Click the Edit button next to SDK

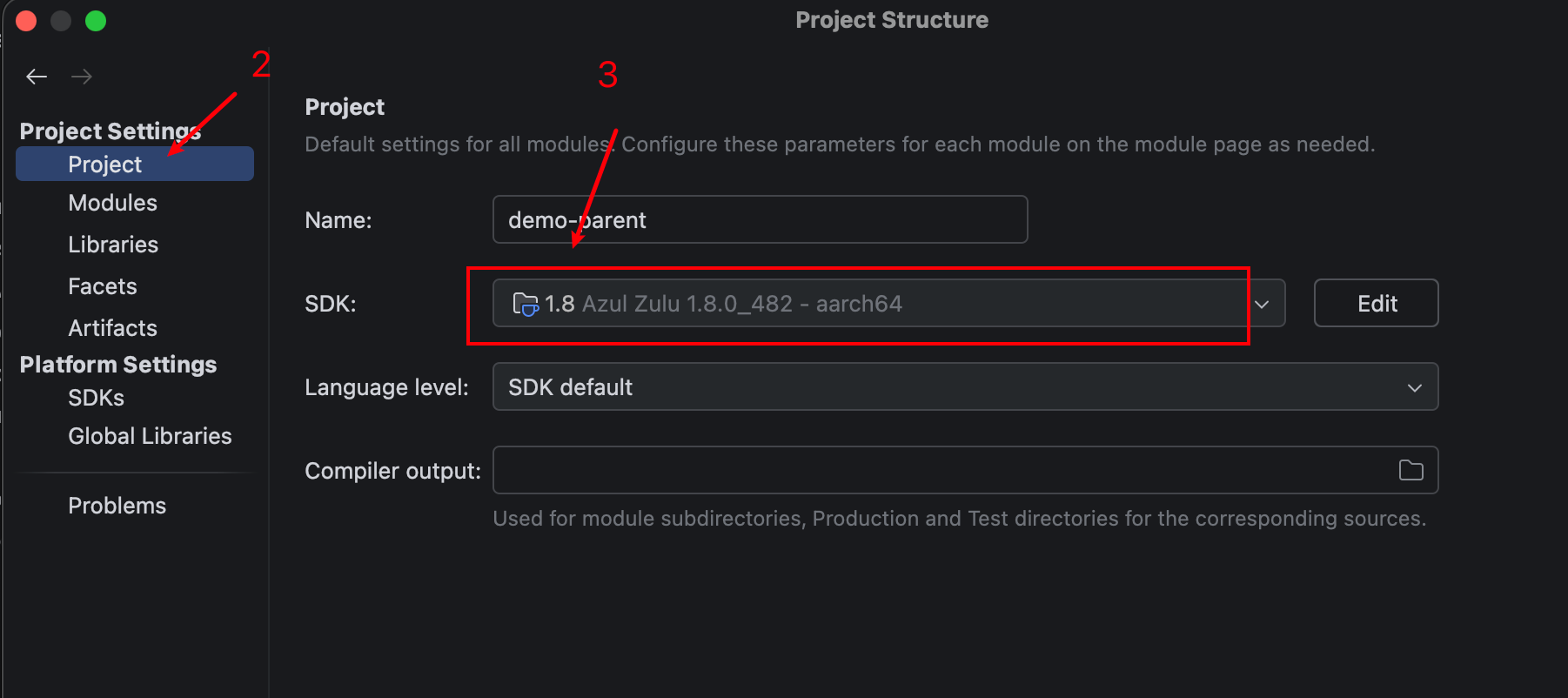(x=1376, y=303)
